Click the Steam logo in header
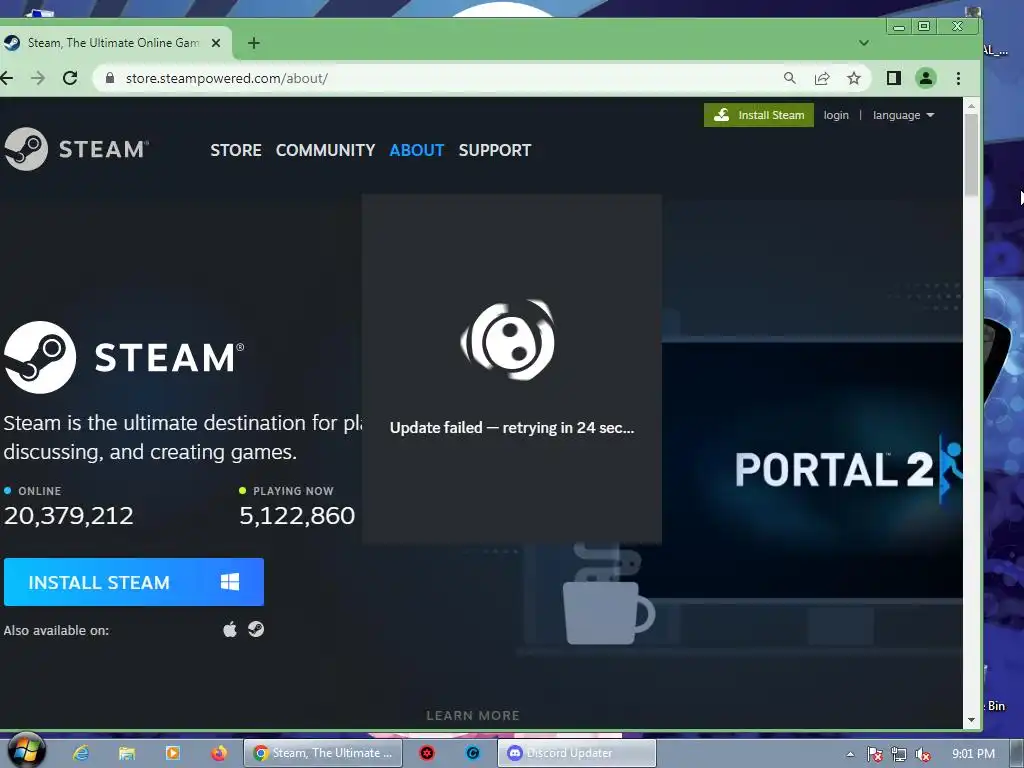 click(x=76, y=149)
